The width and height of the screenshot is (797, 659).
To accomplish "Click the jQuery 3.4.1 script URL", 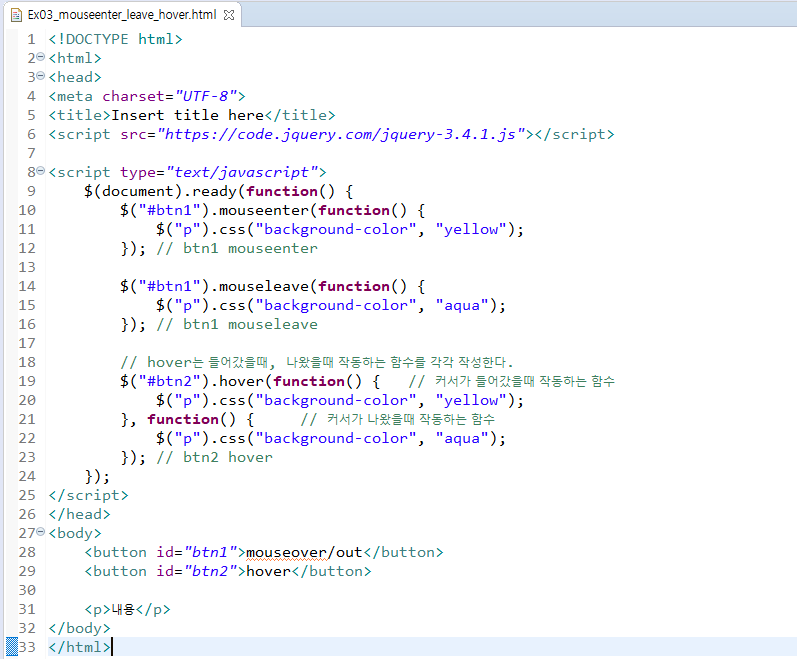I will [341, 134].
